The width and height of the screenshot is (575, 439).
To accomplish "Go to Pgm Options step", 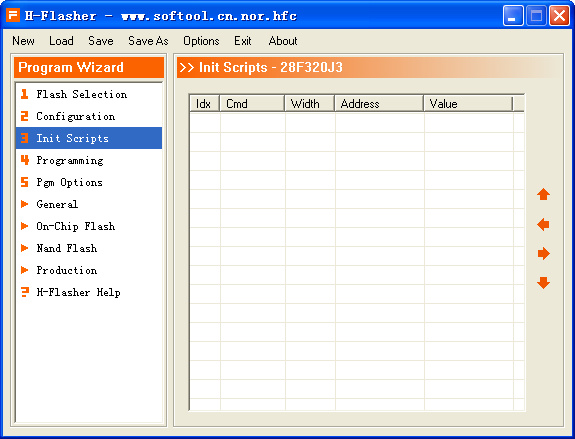I will (69, 182).
